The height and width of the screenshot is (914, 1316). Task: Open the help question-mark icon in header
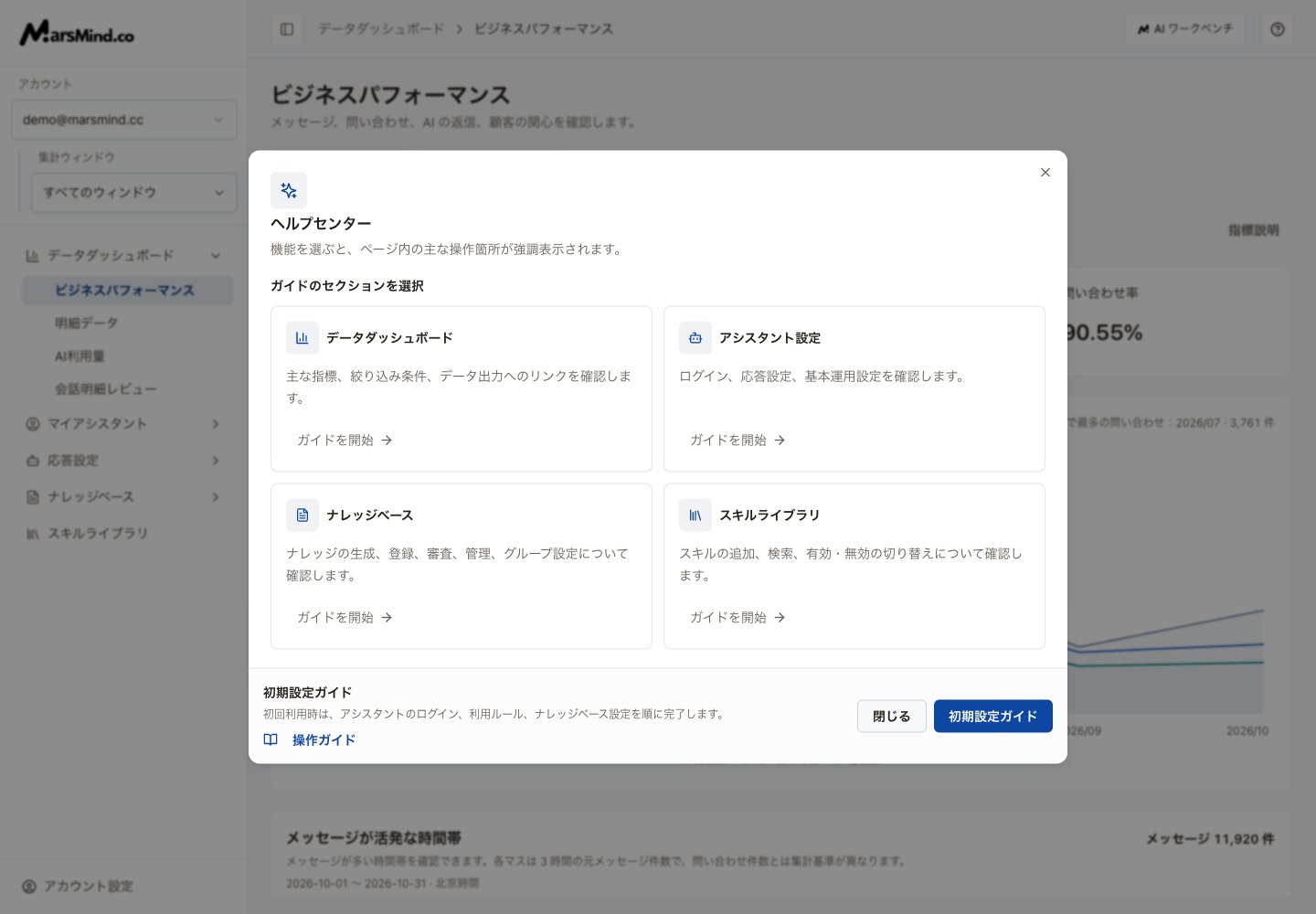tap(1278, 29)
